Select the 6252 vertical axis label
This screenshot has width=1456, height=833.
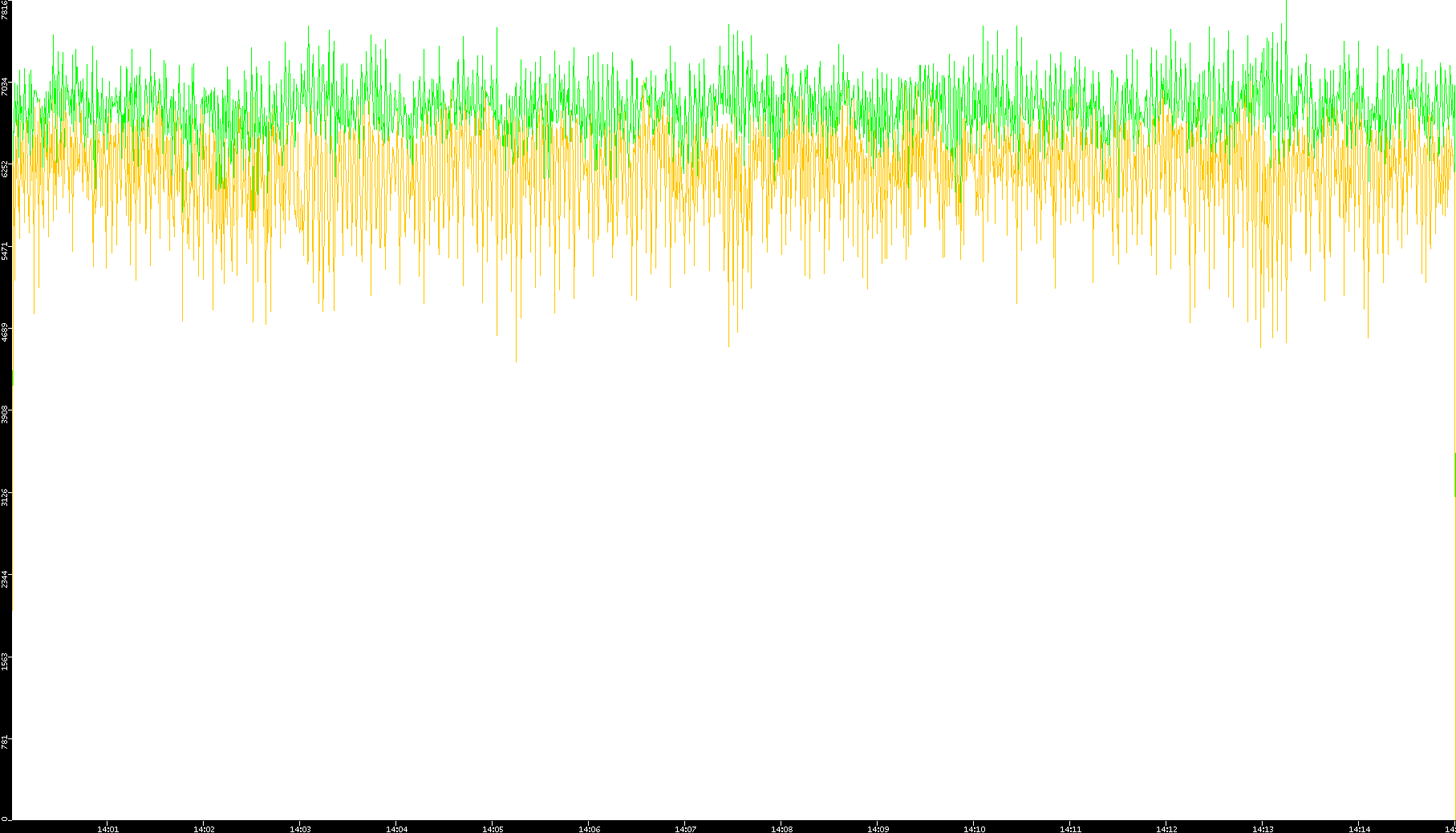click(x=6, y=168)
